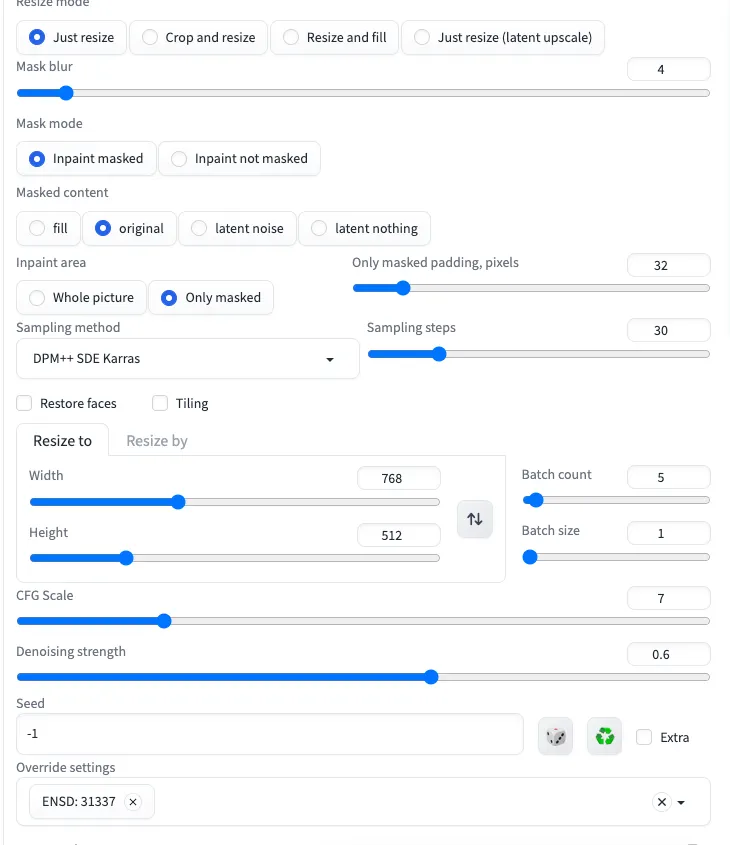
Task: Open the Sampling method dropdown
Action: pyautogui.click(x=188, y=359)
